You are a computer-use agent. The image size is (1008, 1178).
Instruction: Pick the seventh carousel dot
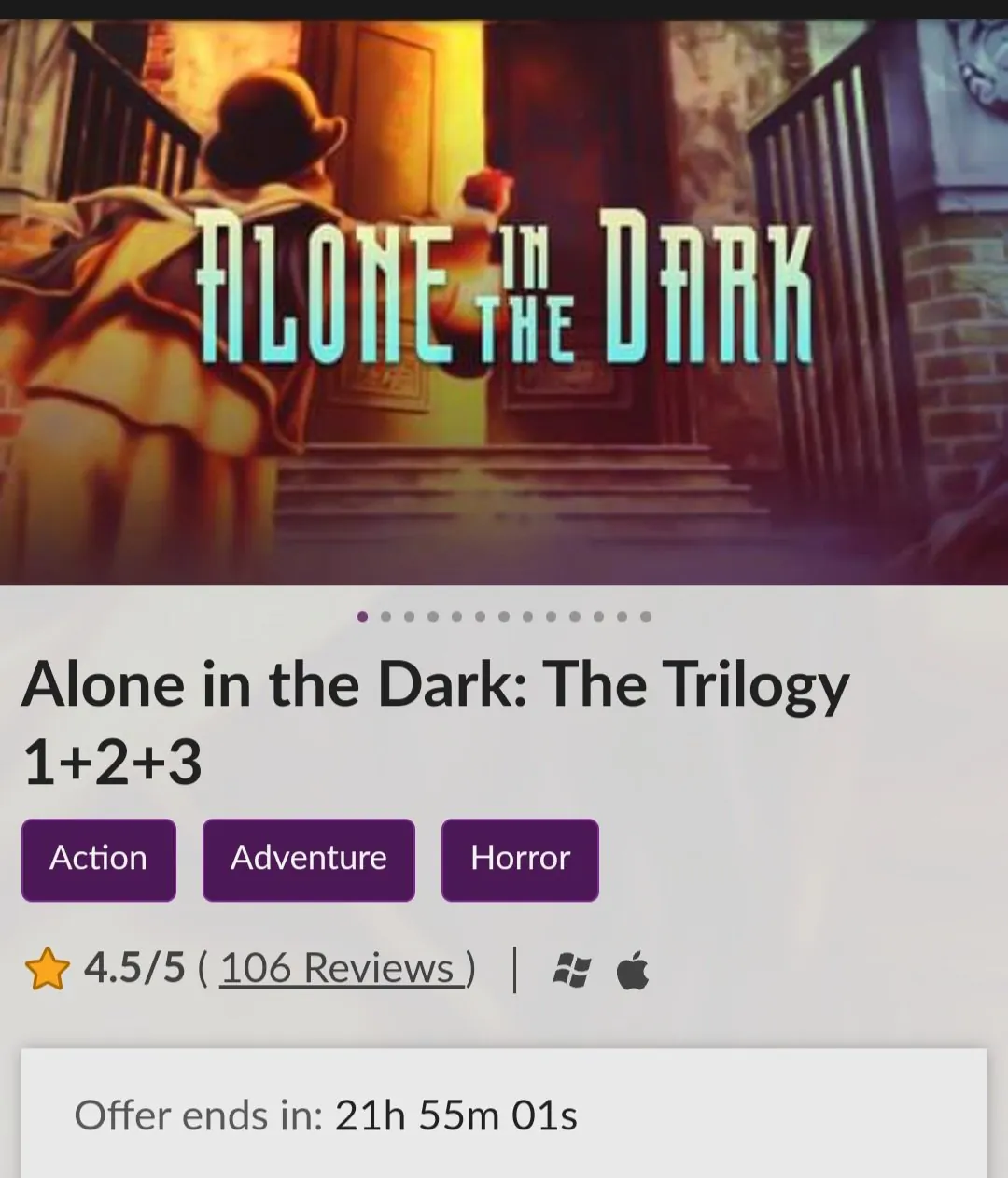504,616
